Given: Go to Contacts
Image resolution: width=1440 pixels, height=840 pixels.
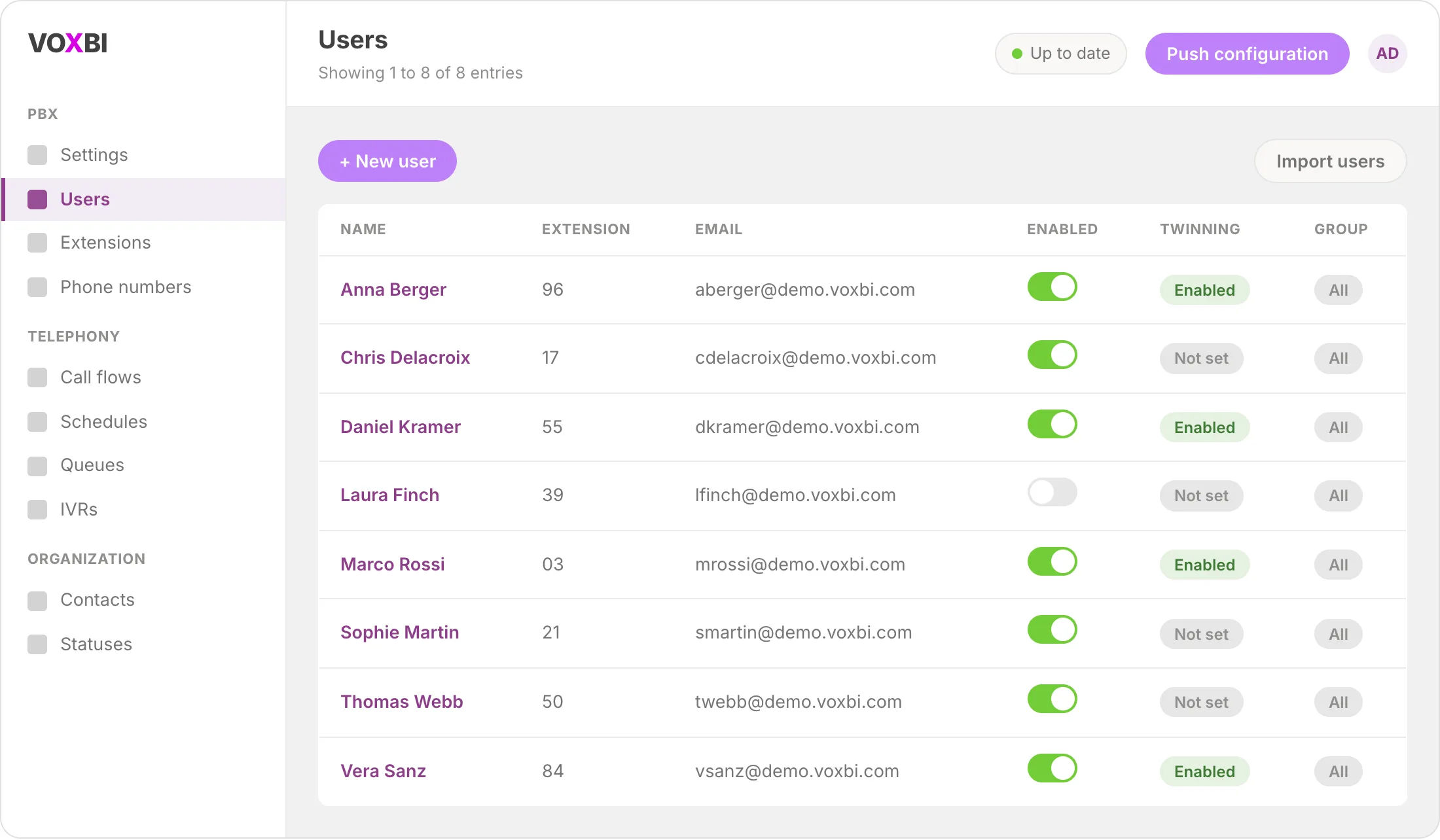Looking at the screenshot, I should pos(143,600).
